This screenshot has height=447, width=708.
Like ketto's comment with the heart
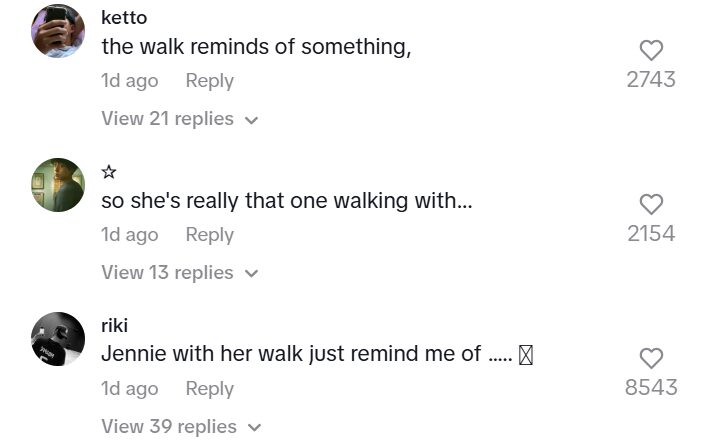pyautogui.click(x=651, y=51)
